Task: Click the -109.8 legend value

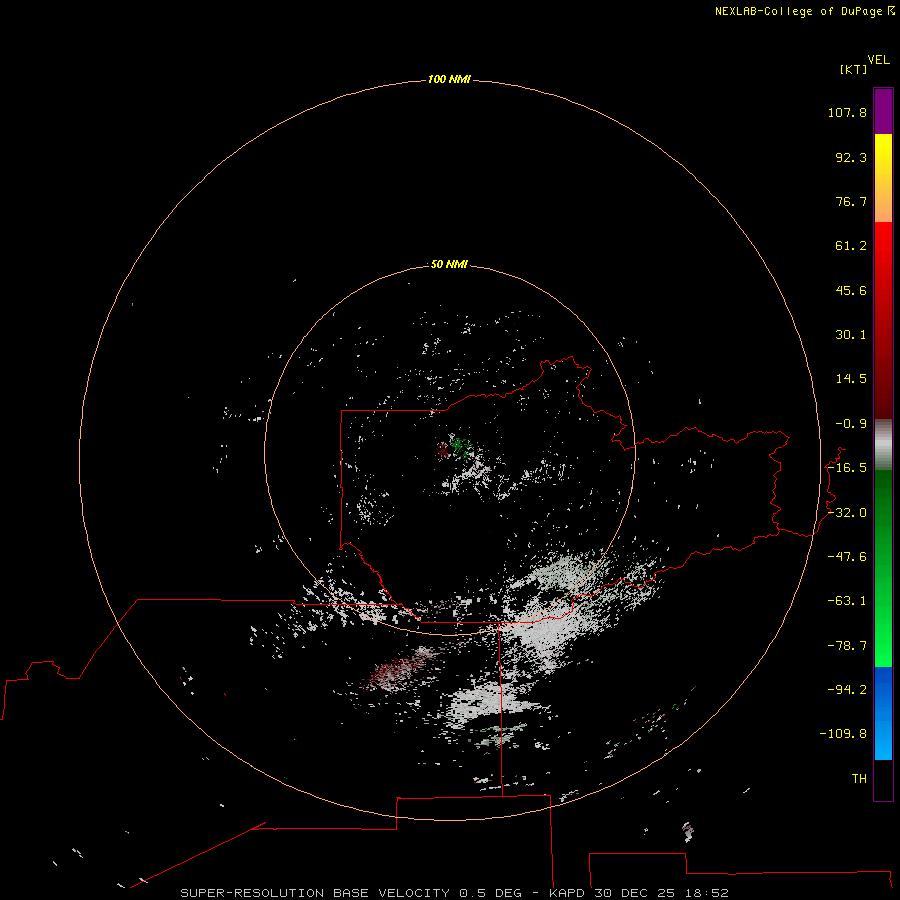Action: click(x=843, y=734)
